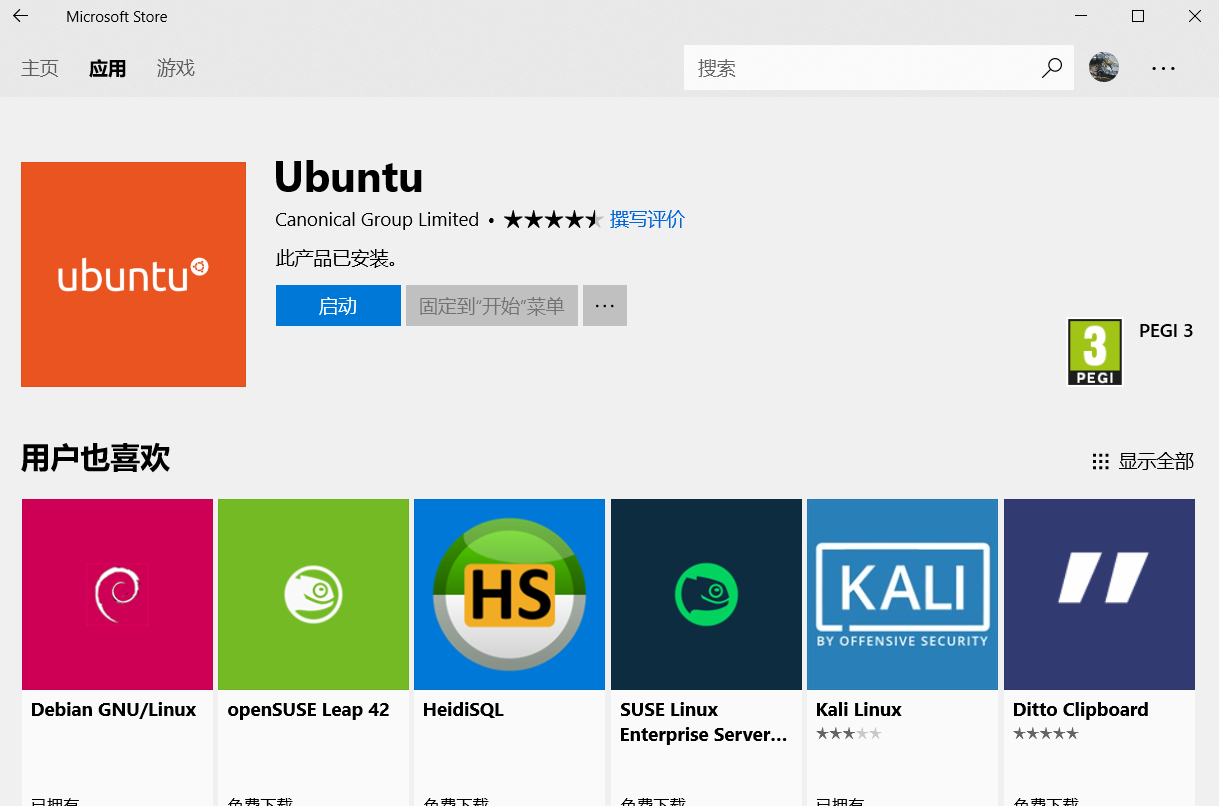The image size is (1219, 806).
Task: Open the HeidiSQL tile image
Action: click(509, 594)
